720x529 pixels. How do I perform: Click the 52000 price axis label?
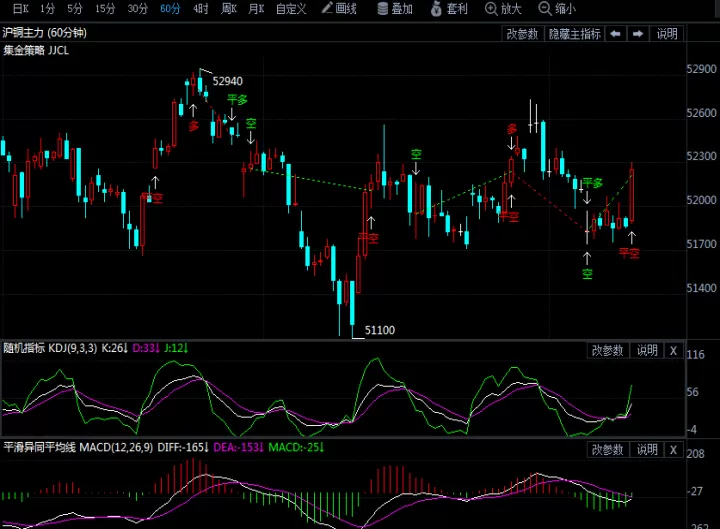click(x=701, y=200)
